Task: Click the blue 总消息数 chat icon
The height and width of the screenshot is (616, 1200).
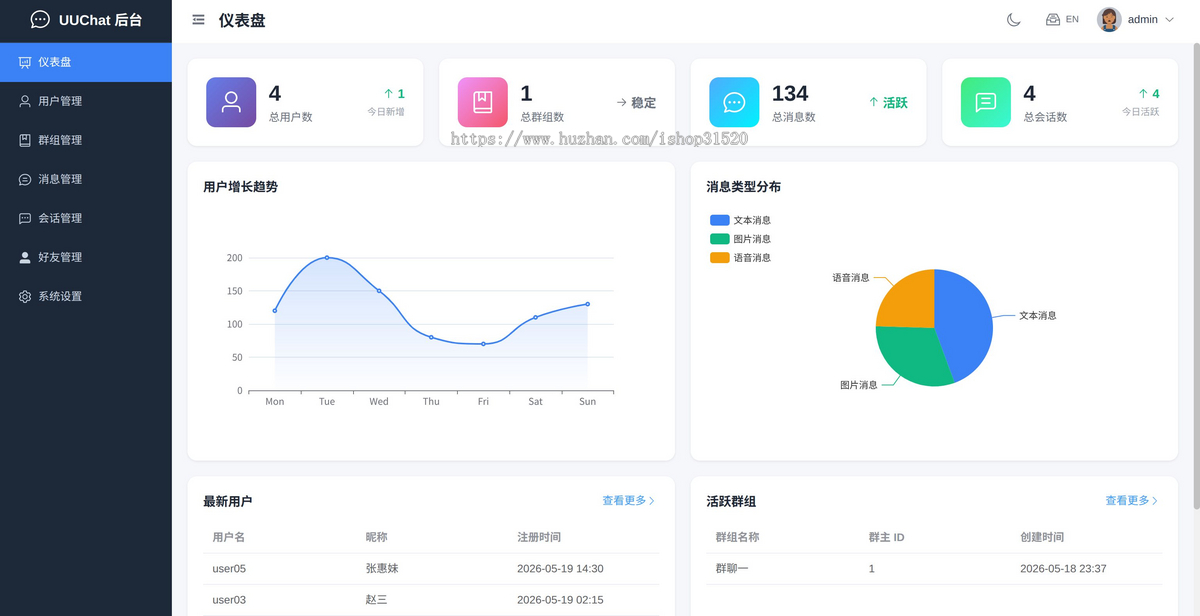Action: tap(734, 102)
